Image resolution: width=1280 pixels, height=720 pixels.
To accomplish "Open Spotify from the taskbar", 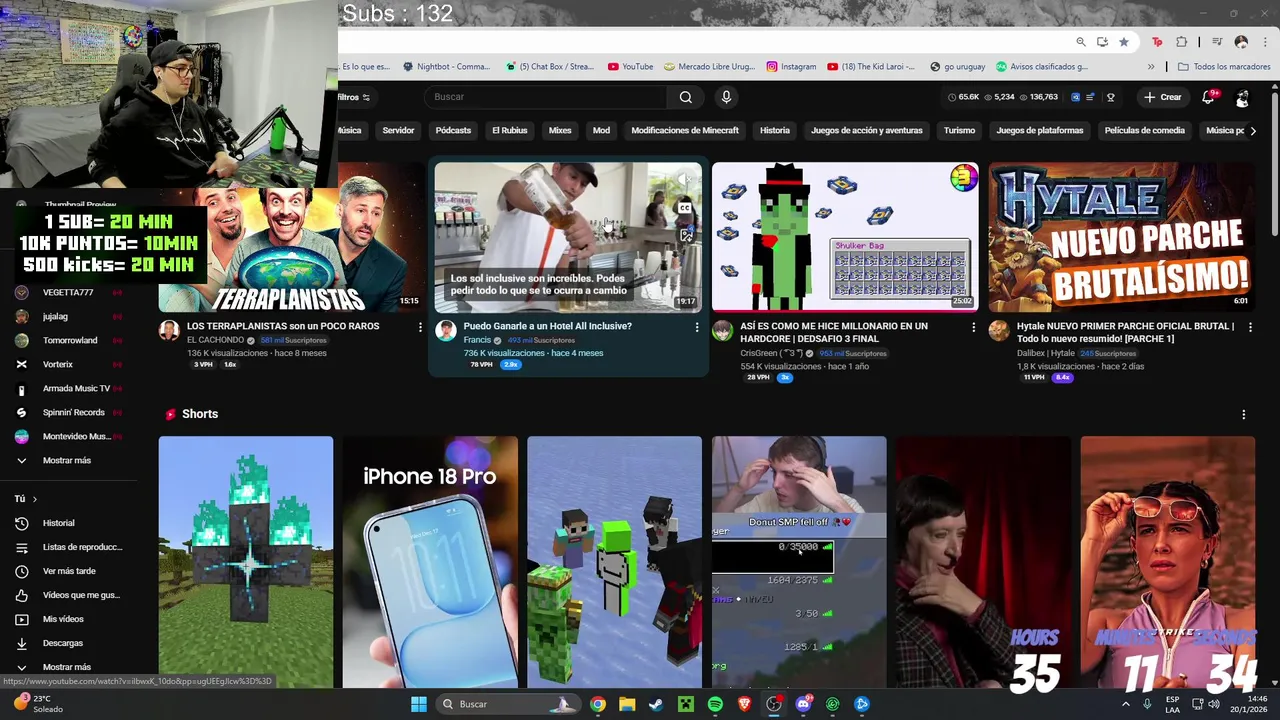I will pos(715,704).
